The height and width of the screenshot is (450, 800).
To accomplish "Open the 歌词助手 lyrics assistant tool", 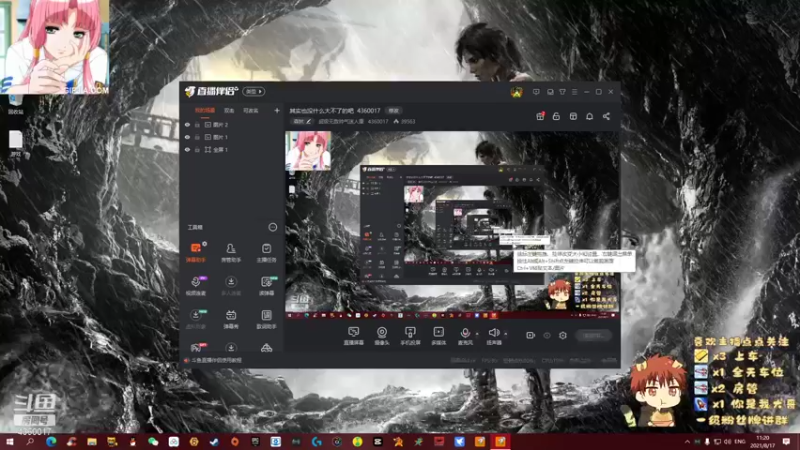I will pyautogui.click(x=266, y=319).
